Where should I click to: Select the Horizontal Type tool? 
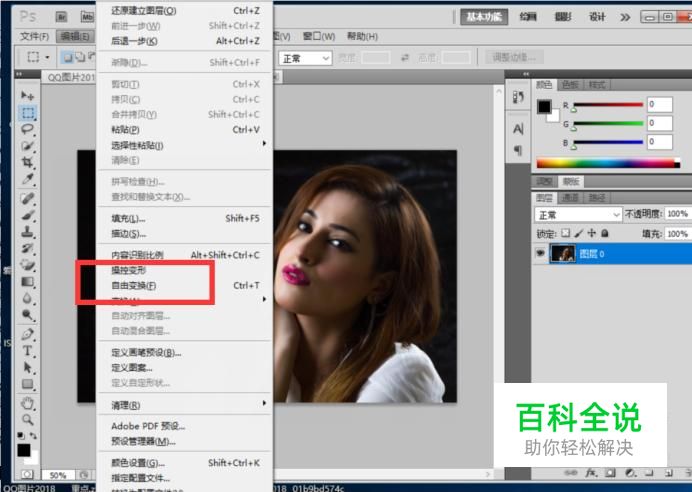coord(27,351)
